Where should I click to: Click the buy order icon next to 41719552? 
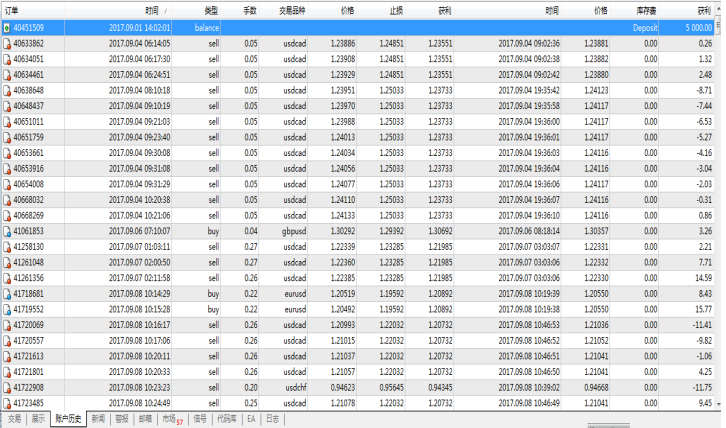point(7,309)
